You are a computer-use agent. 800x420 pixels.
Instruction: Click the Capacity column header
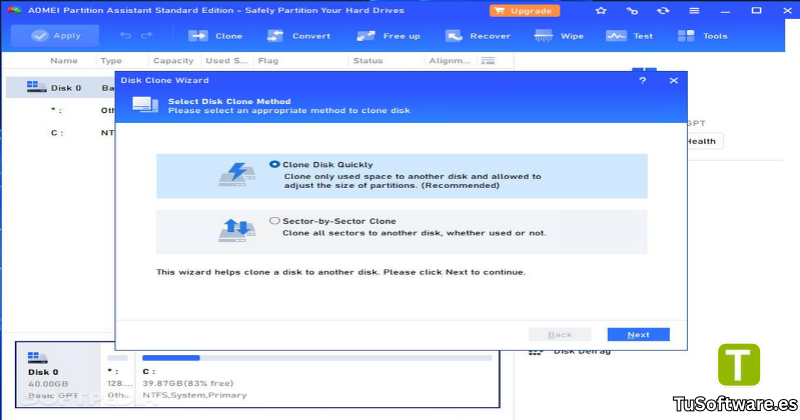click(x=173, y=61)
